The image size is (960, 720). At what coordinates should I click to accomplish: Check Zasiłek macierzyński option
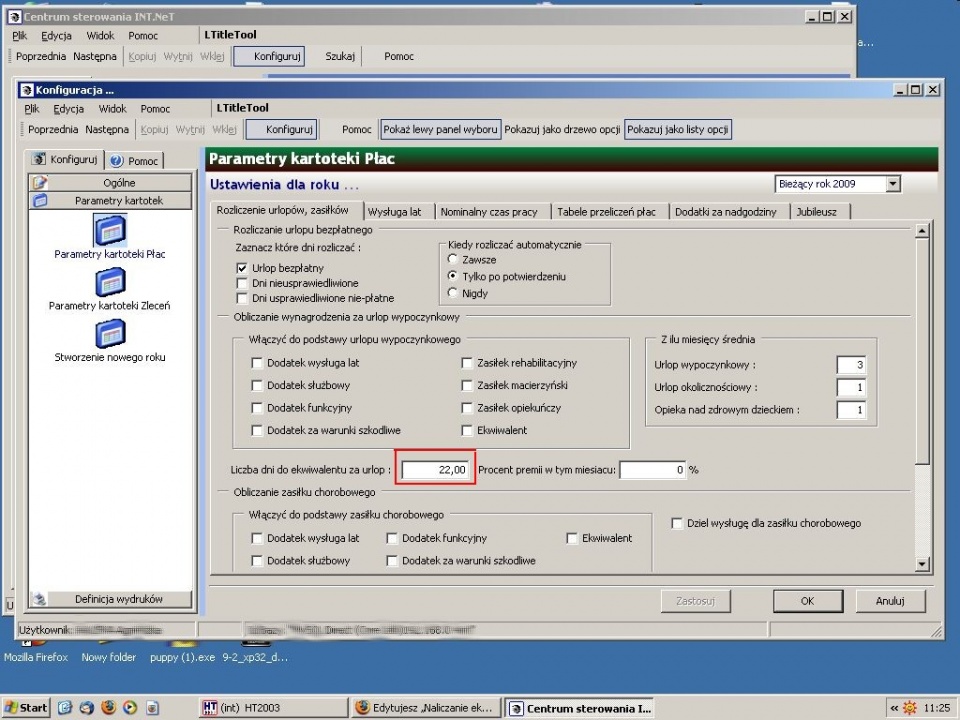[x=467, y=386]
